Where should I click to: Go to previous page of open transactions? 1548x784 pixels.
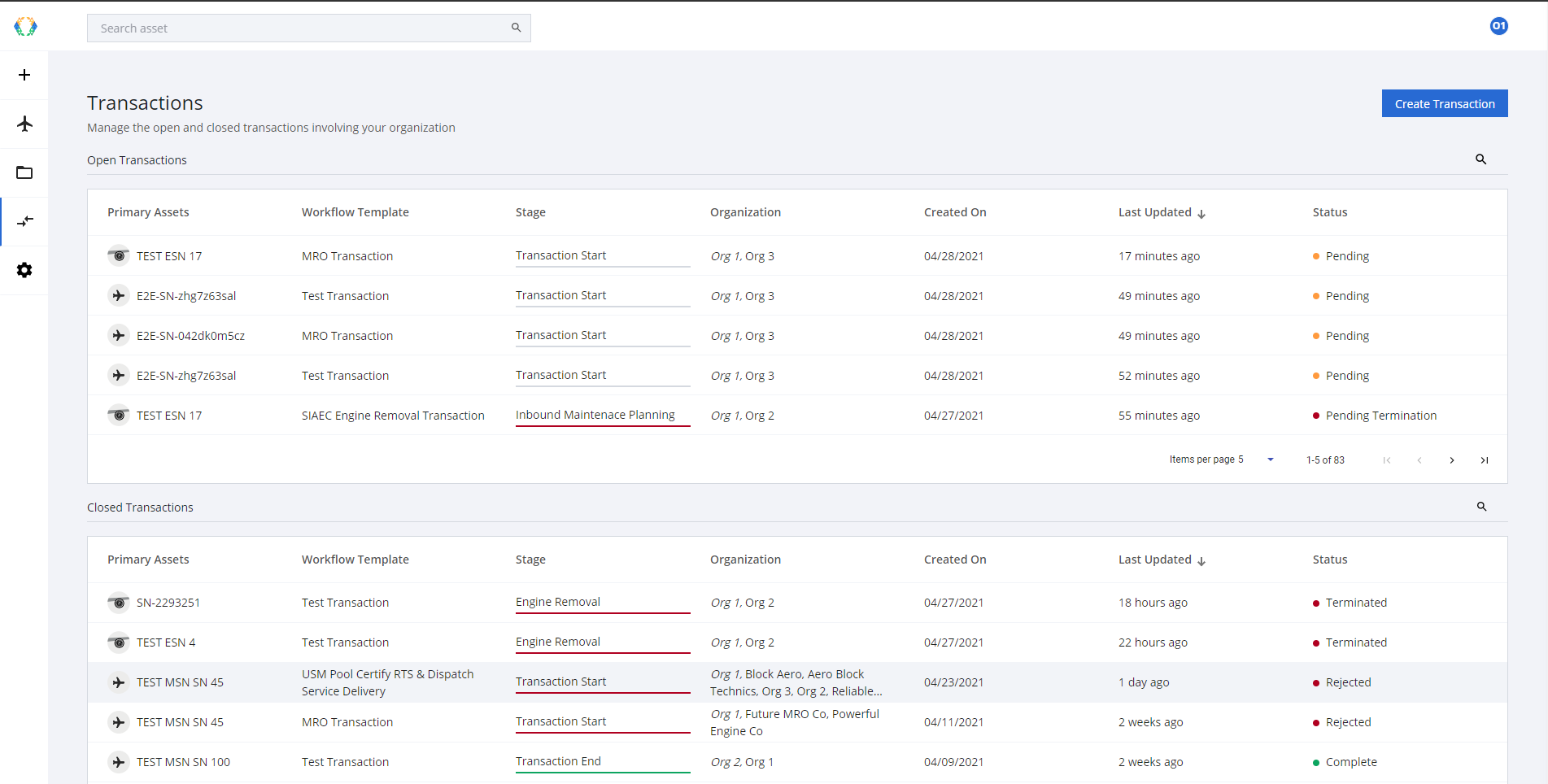pos(1419,460)
